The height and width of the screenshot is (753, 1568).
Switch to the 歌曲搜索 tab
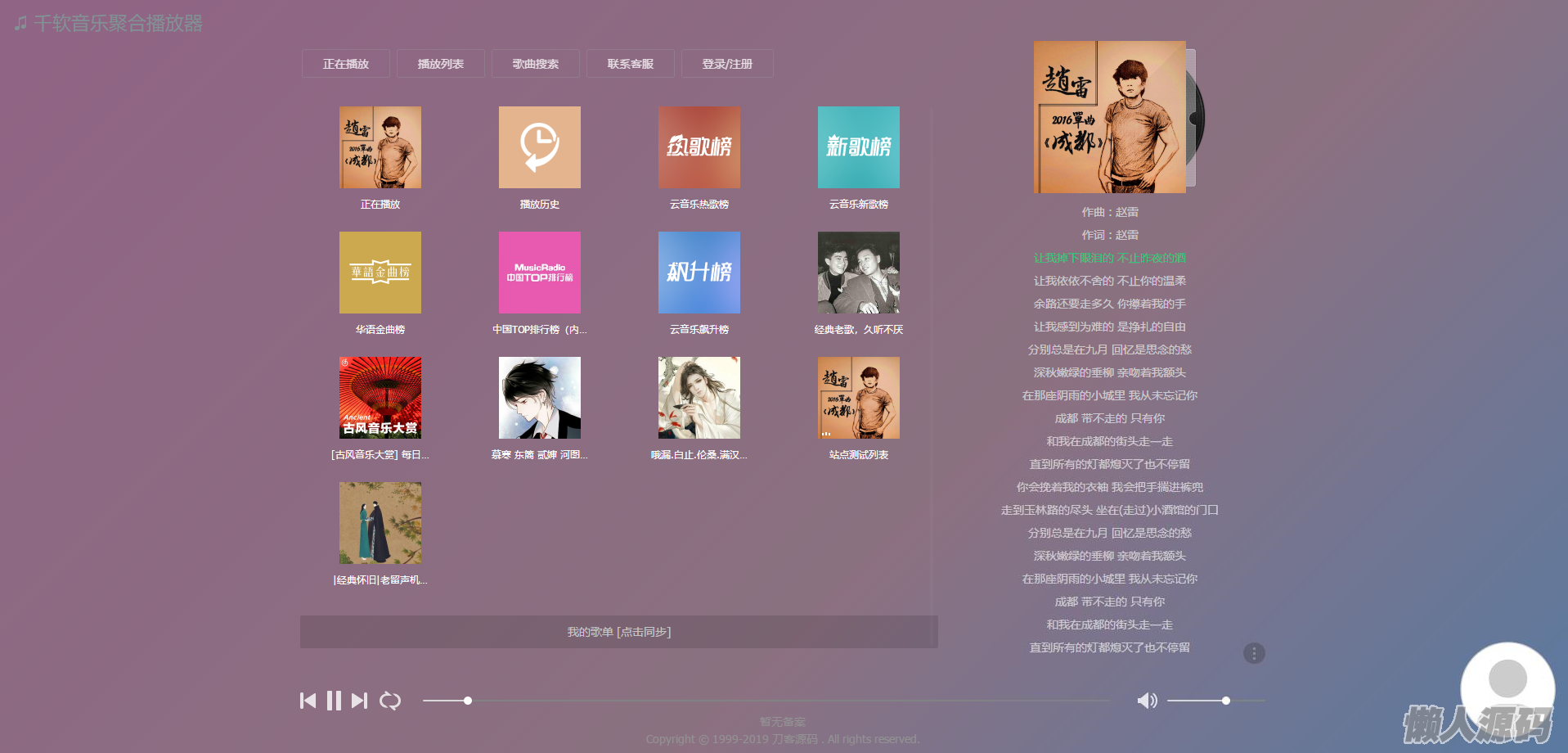[536, 64]
